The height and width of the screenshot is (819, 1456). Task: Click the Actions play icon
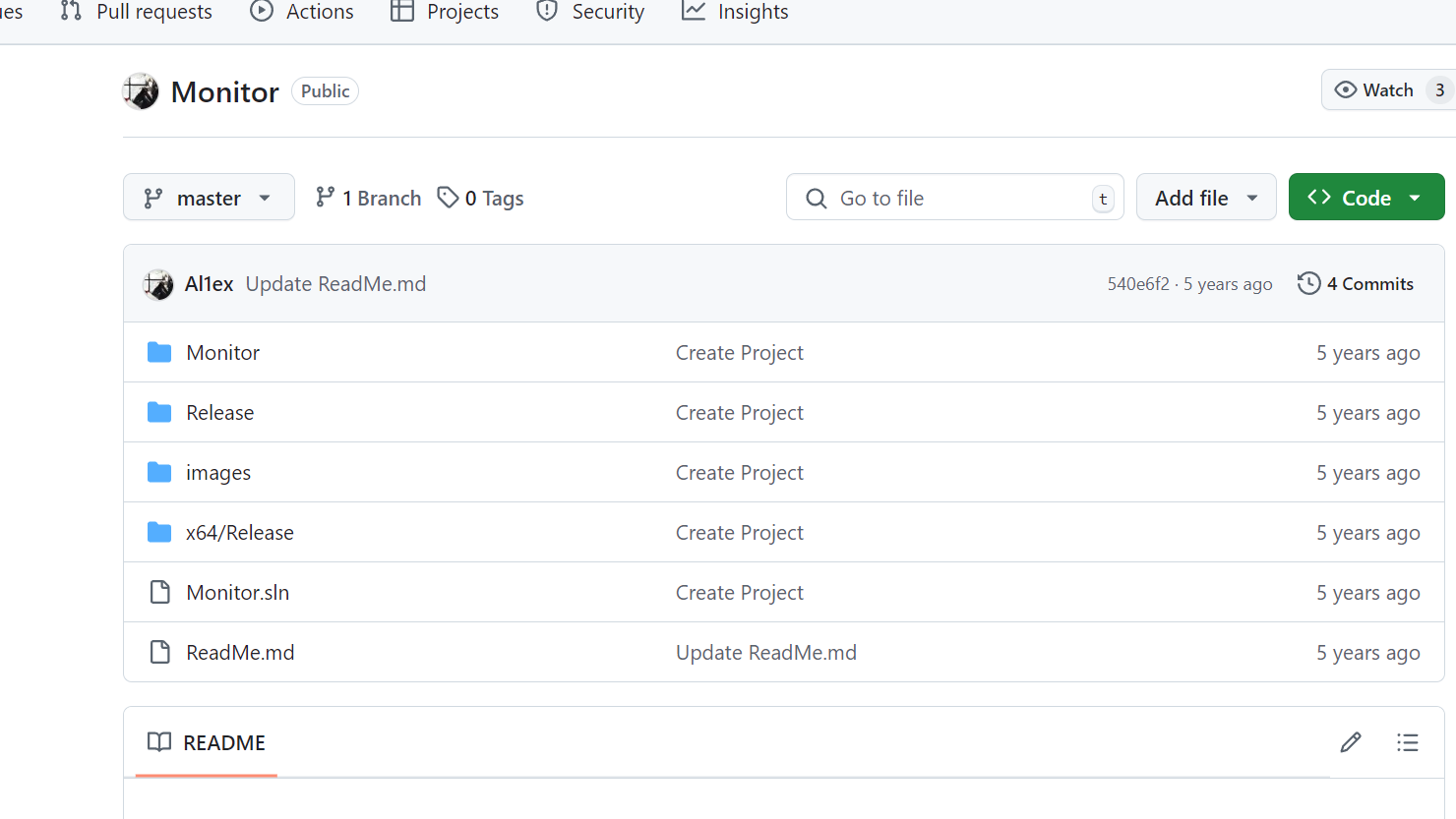[262, 11]
